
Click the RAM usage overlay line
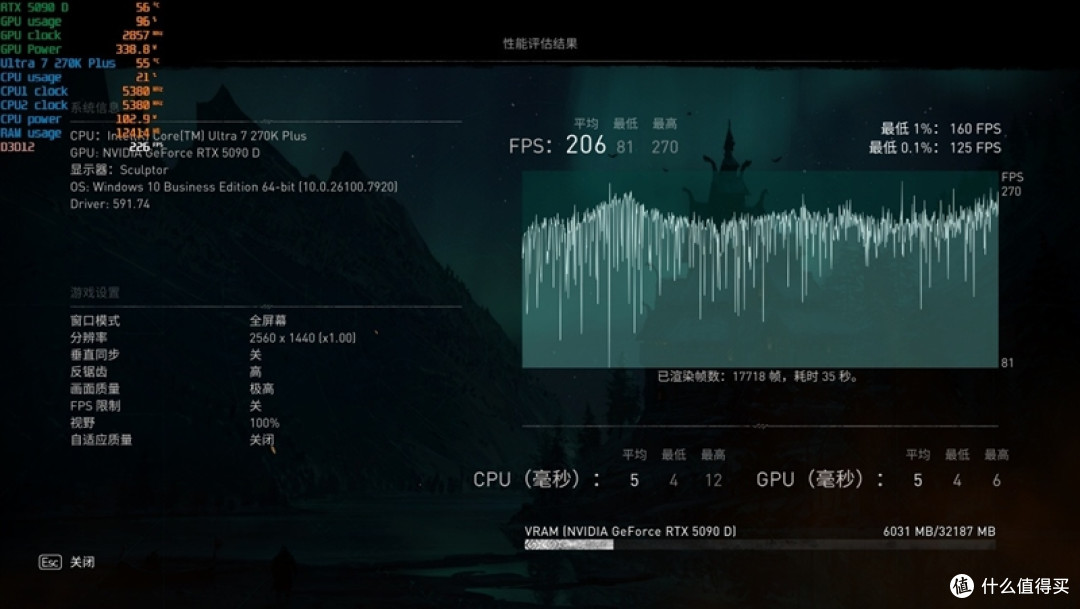click(x=80, y=132)
